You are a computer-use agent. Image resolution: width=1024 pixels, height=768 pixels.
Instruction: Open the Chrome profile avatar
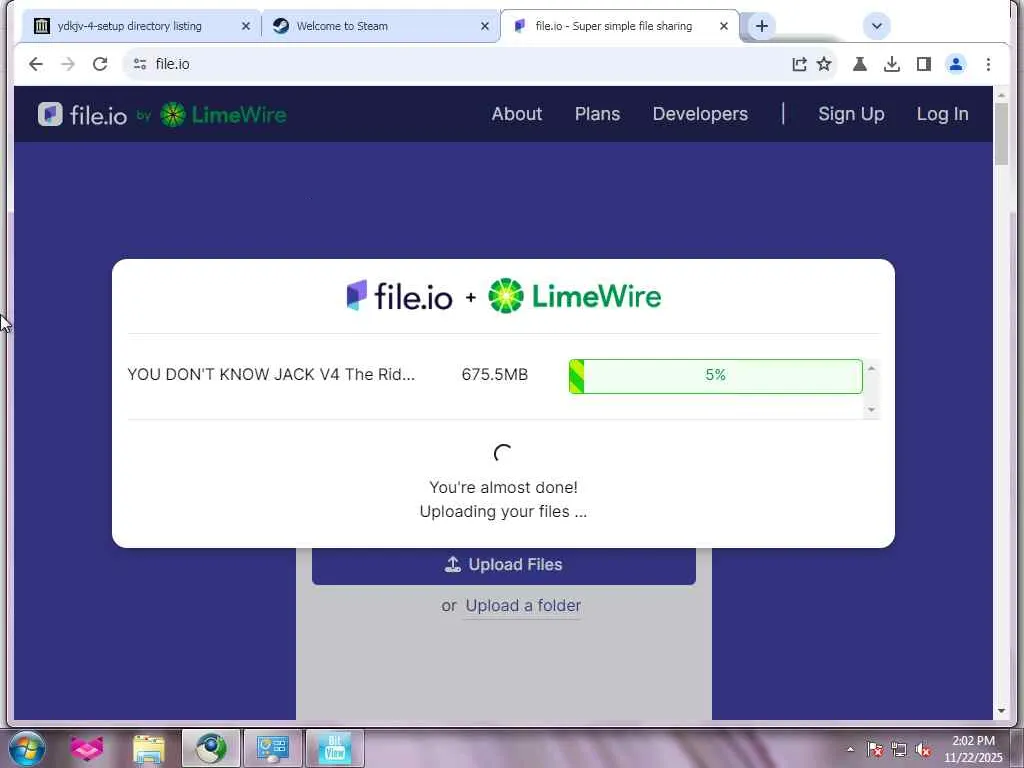956,64
